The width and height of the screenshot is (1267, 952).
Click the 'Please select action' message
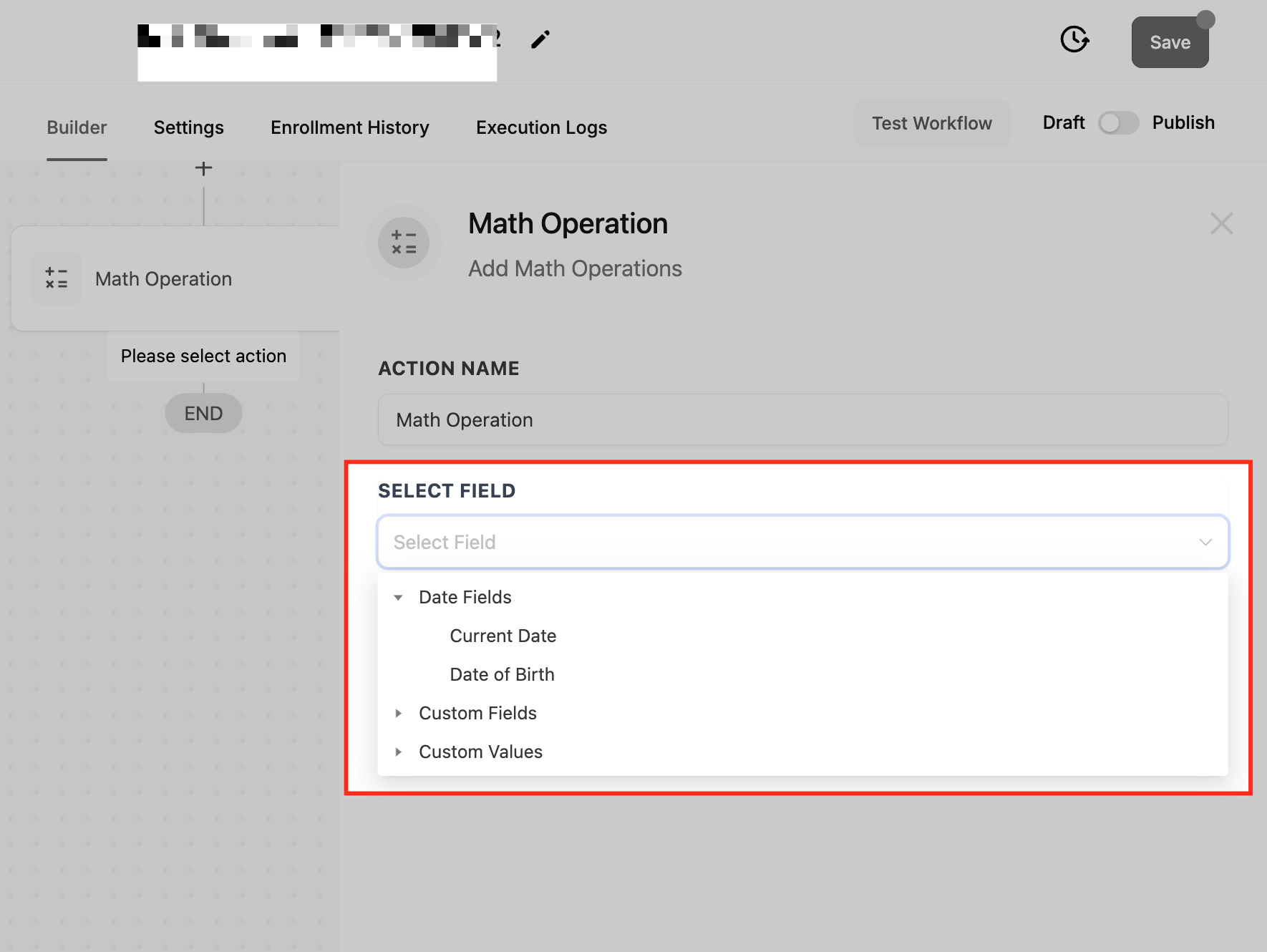(x=203, y=356)
